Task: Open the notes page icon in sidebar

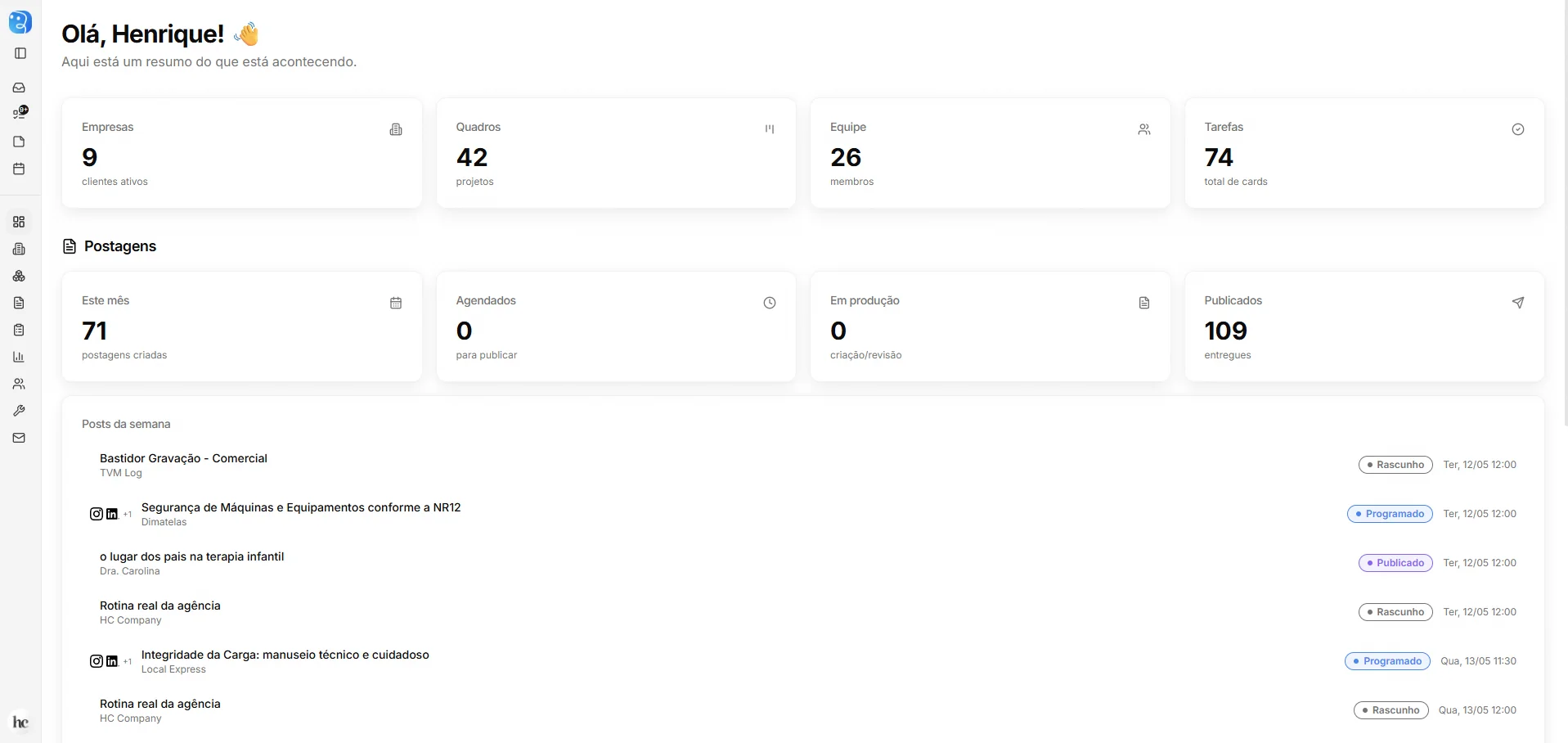Action: click(x=20, y=142)
